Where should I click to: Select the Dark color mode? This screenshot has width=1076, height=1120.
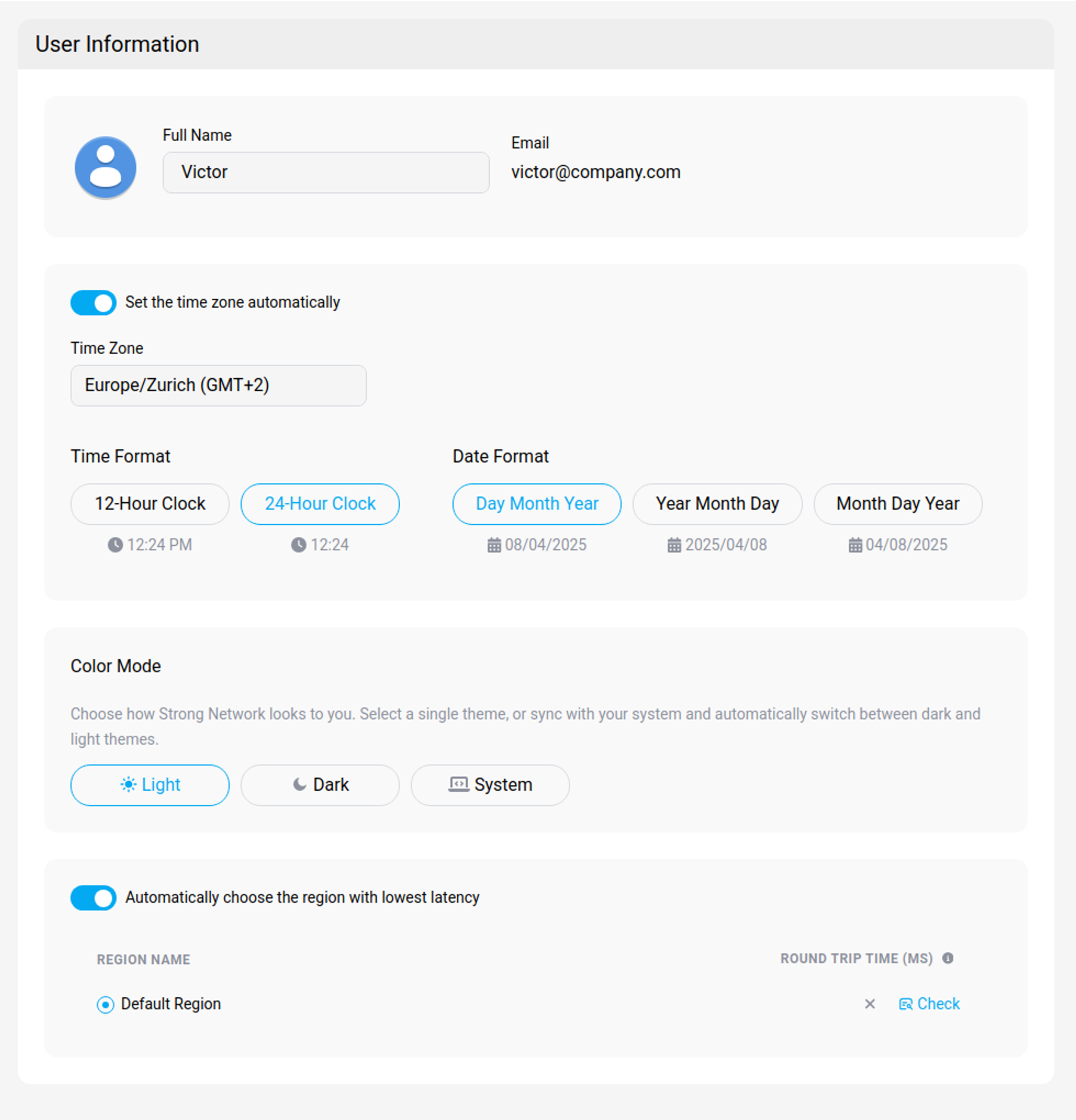[320, 785]
